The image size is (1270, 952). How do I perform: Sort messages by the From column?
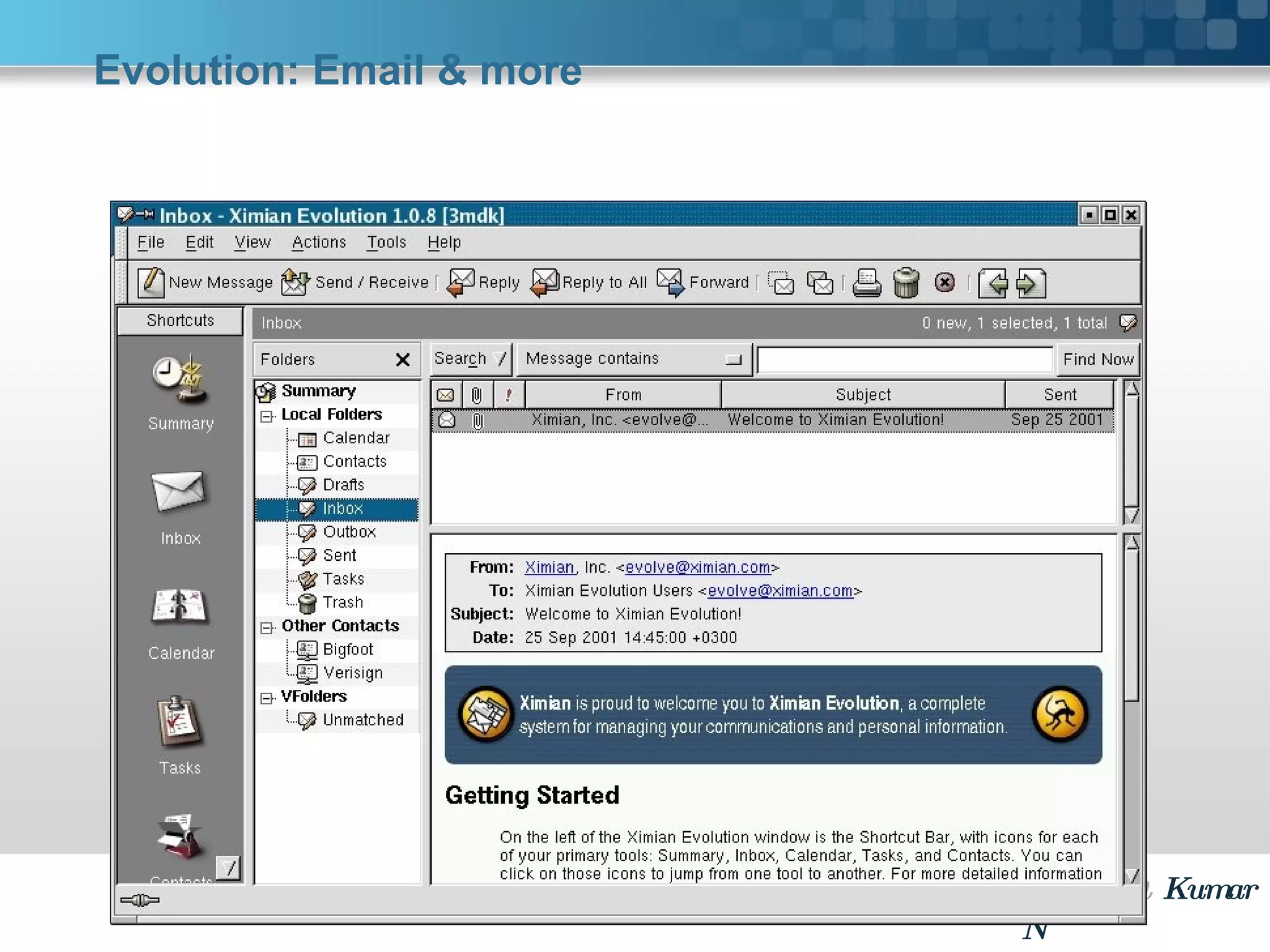point(623,395)
